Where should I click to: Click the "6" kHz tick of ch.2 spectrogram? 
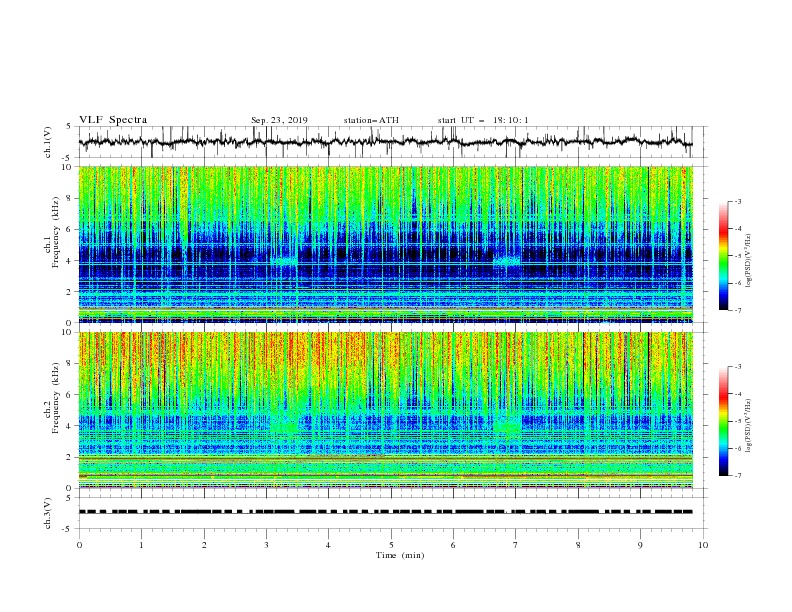point(70,395)
